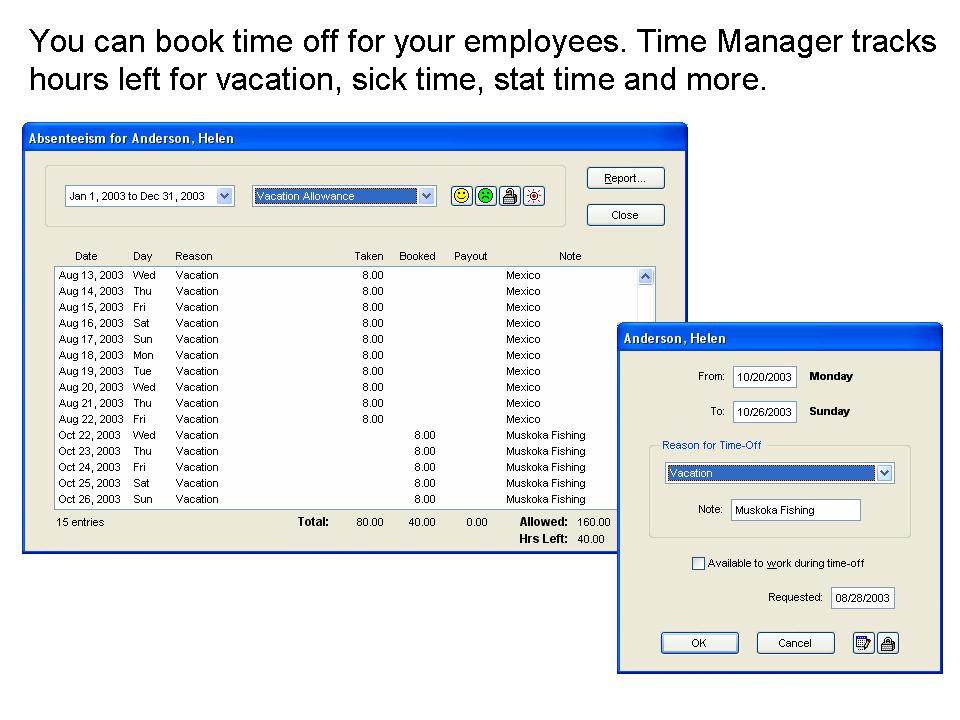Click the Note field Muskoka Fishing
Viewport: 960px width, 720px height.
[x=795, y=509]
